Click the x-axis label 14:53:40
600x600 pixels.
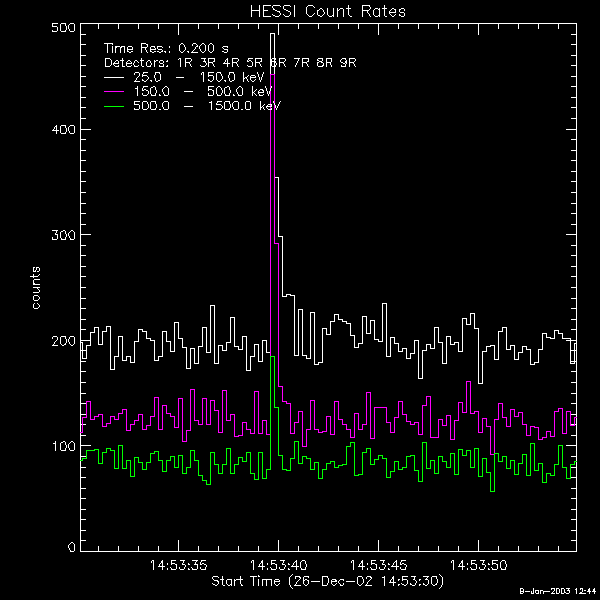point(279,565)
